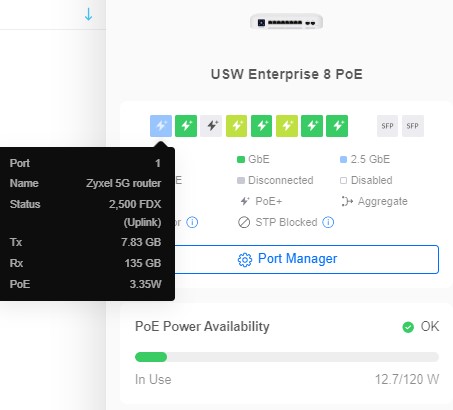Click the PoE OK status indicator
Image resolution: width=453 pixels, height=410 pixels.
pos(421,327)
